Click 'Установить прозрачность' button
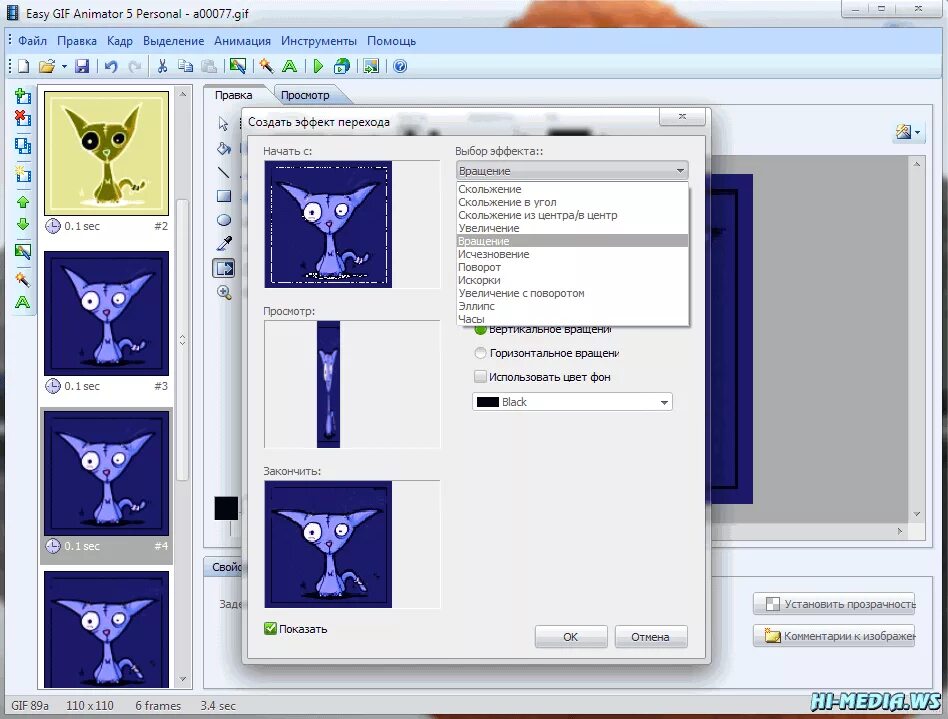This screenshot has height=719, width=948. 834,604
